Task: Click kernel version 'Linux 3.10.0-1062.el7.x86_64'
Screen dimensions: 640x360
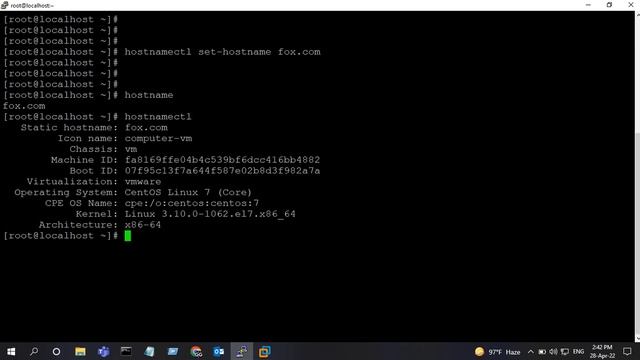Action: pyautogui.click(x=210, y=214)
